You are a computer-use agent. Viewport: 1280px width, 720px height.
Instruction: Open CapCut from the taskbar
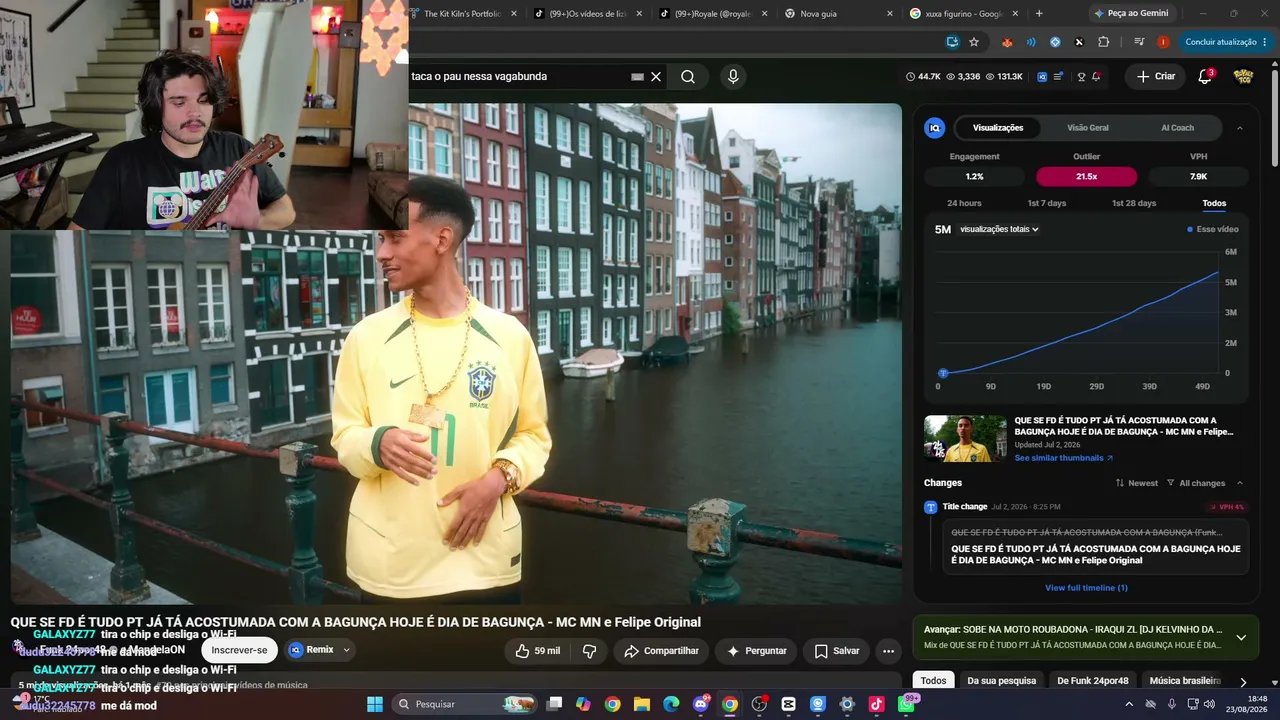click(x=788, y=704)
